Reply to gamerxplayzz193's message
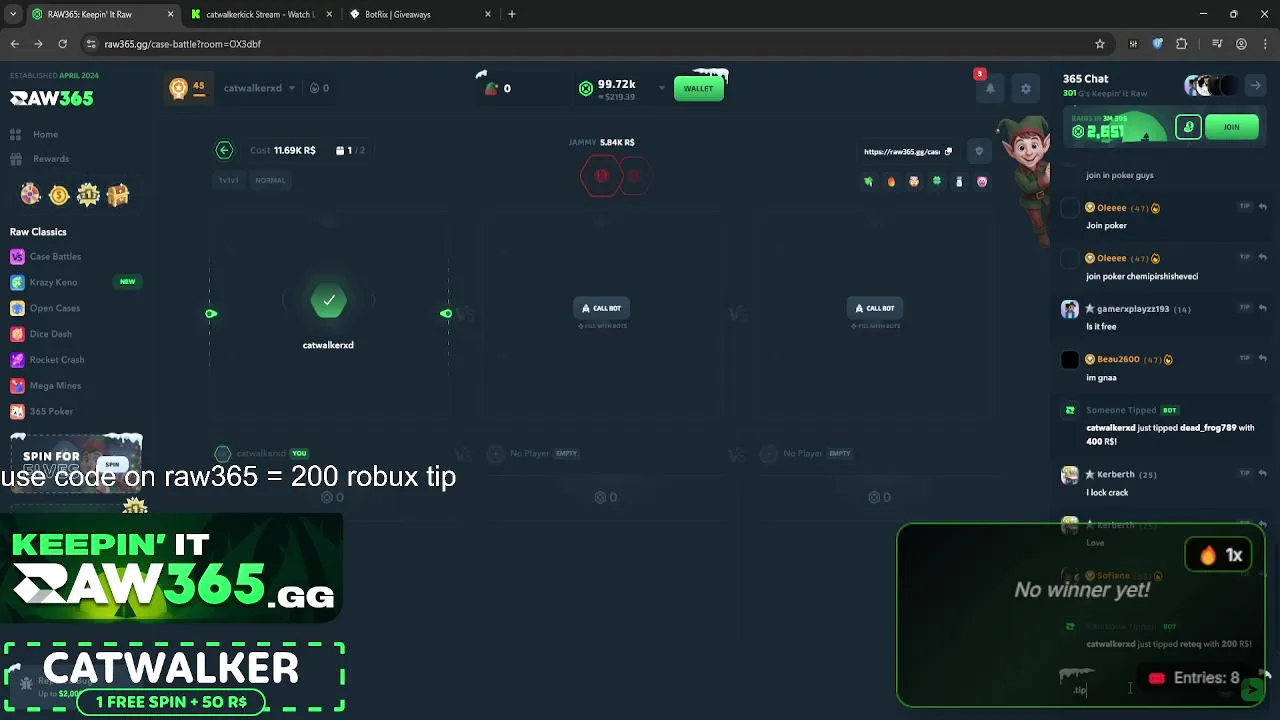1280x720 pixels. point(1263,308)
